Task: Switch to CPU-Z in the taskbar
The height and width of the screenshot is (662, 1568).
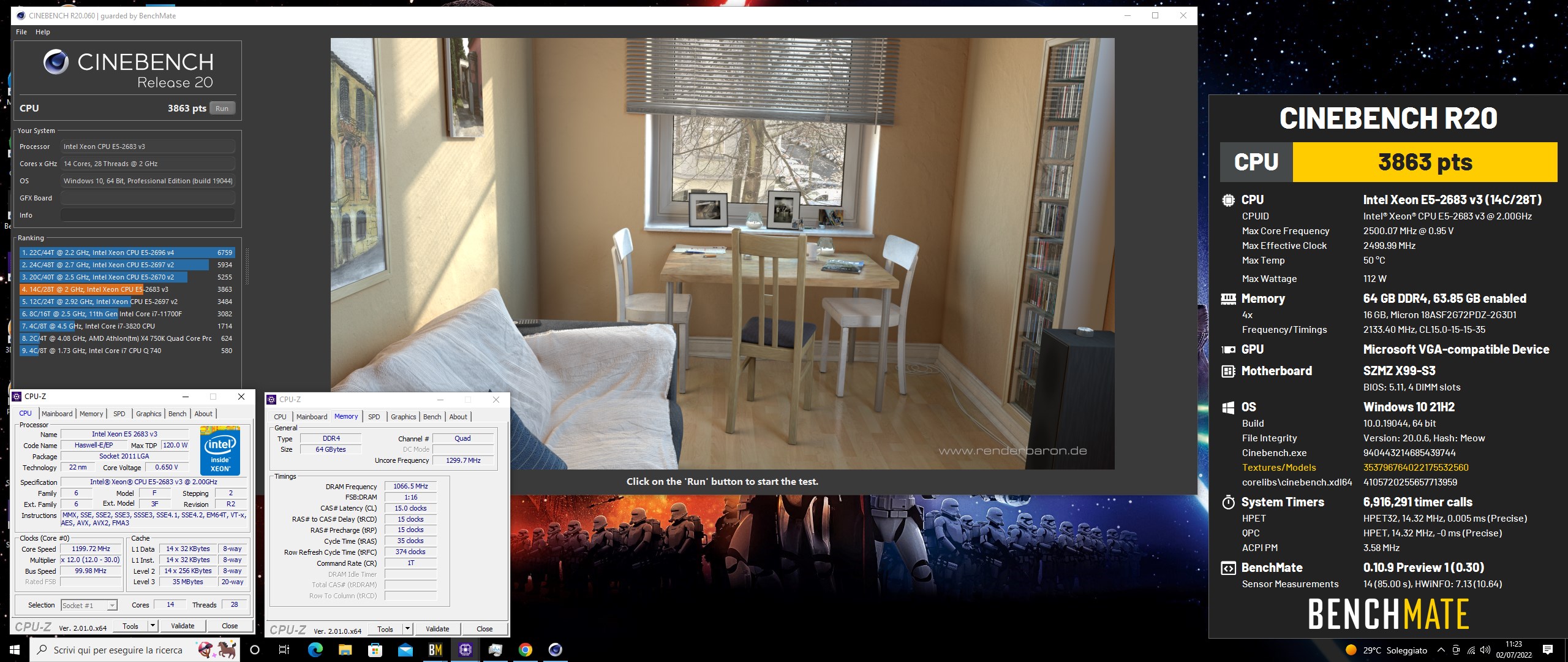Action: [466, 650]
